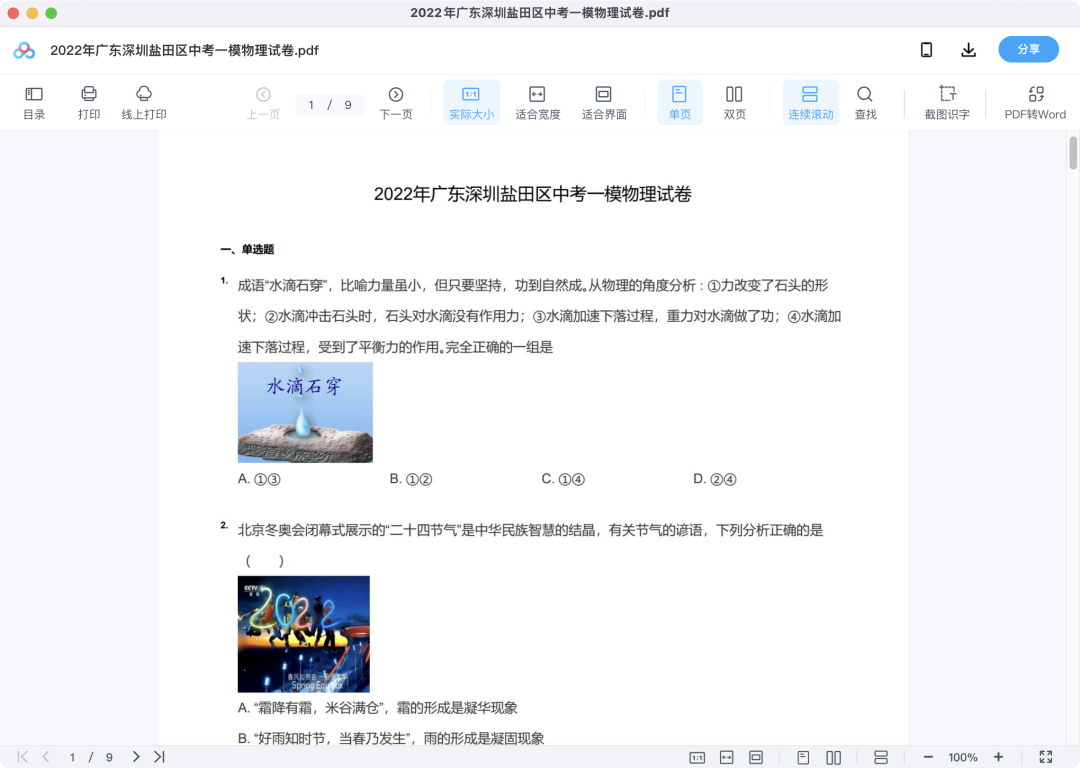The width and height of the screenshot is (1080, 768).
Task: Click the Baidu Netdisk cloud logo
Action: (24, 50)
